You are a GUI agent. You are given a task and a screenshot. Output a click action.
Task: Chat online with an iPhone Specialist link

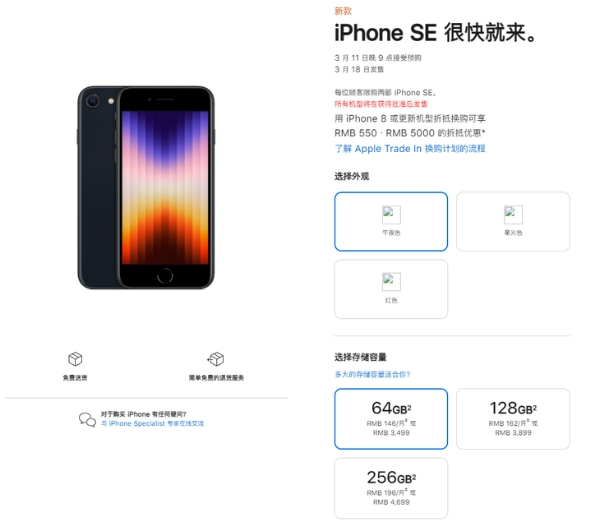point(152,423)
